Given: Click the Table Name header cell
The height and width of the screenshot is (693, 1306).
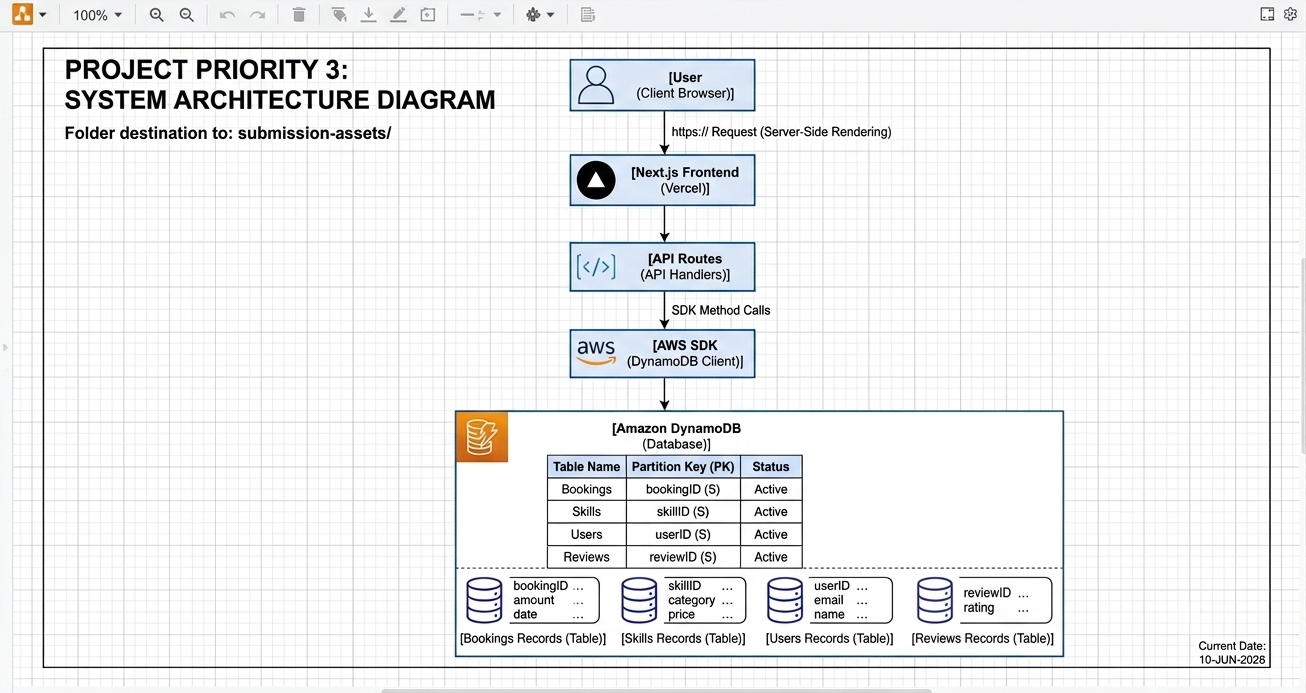Looking at the screenshot, I should pyautogui.click(x=586, y=467).
